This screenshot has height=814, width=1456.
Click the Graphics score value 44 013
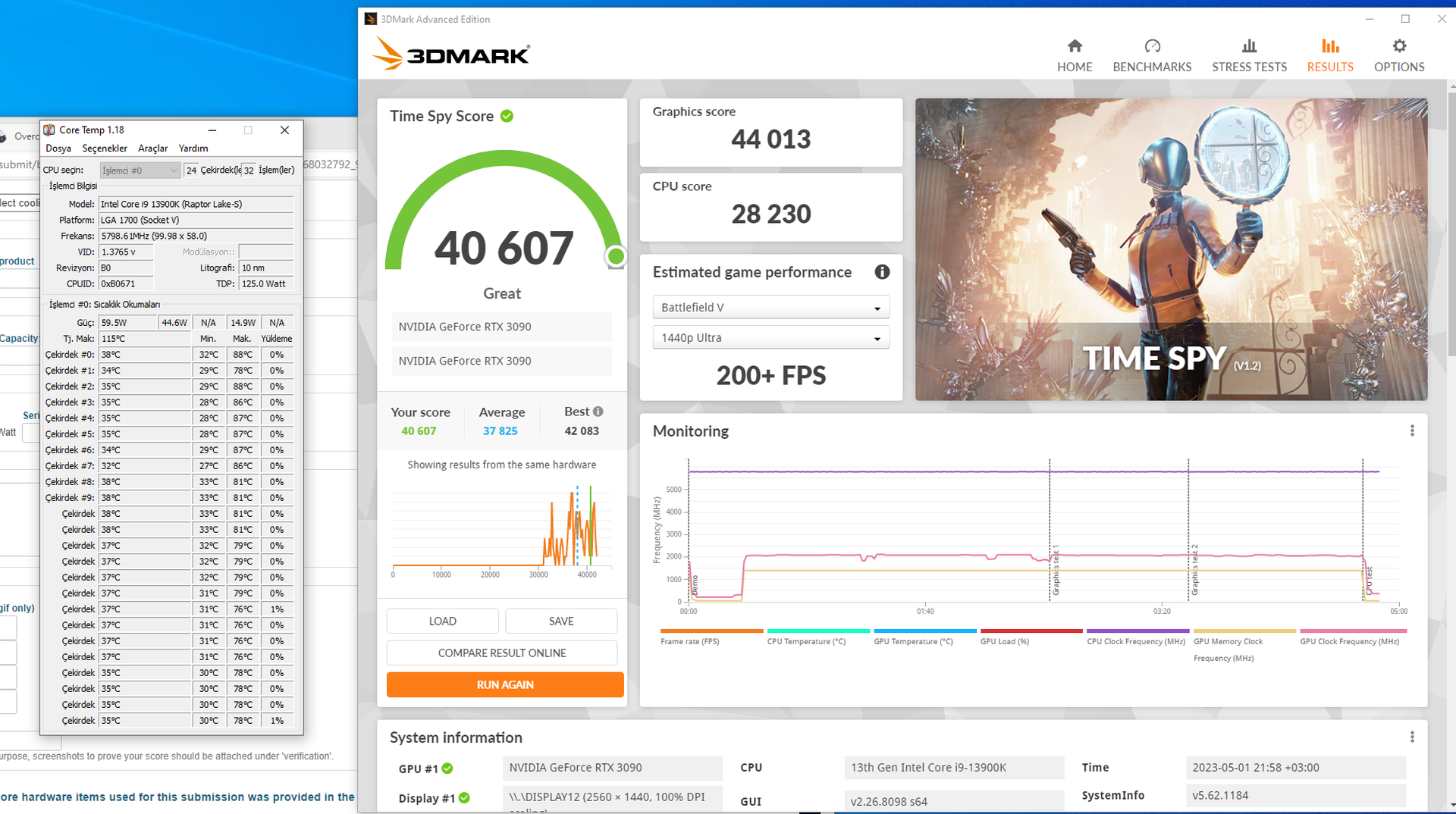770,139
